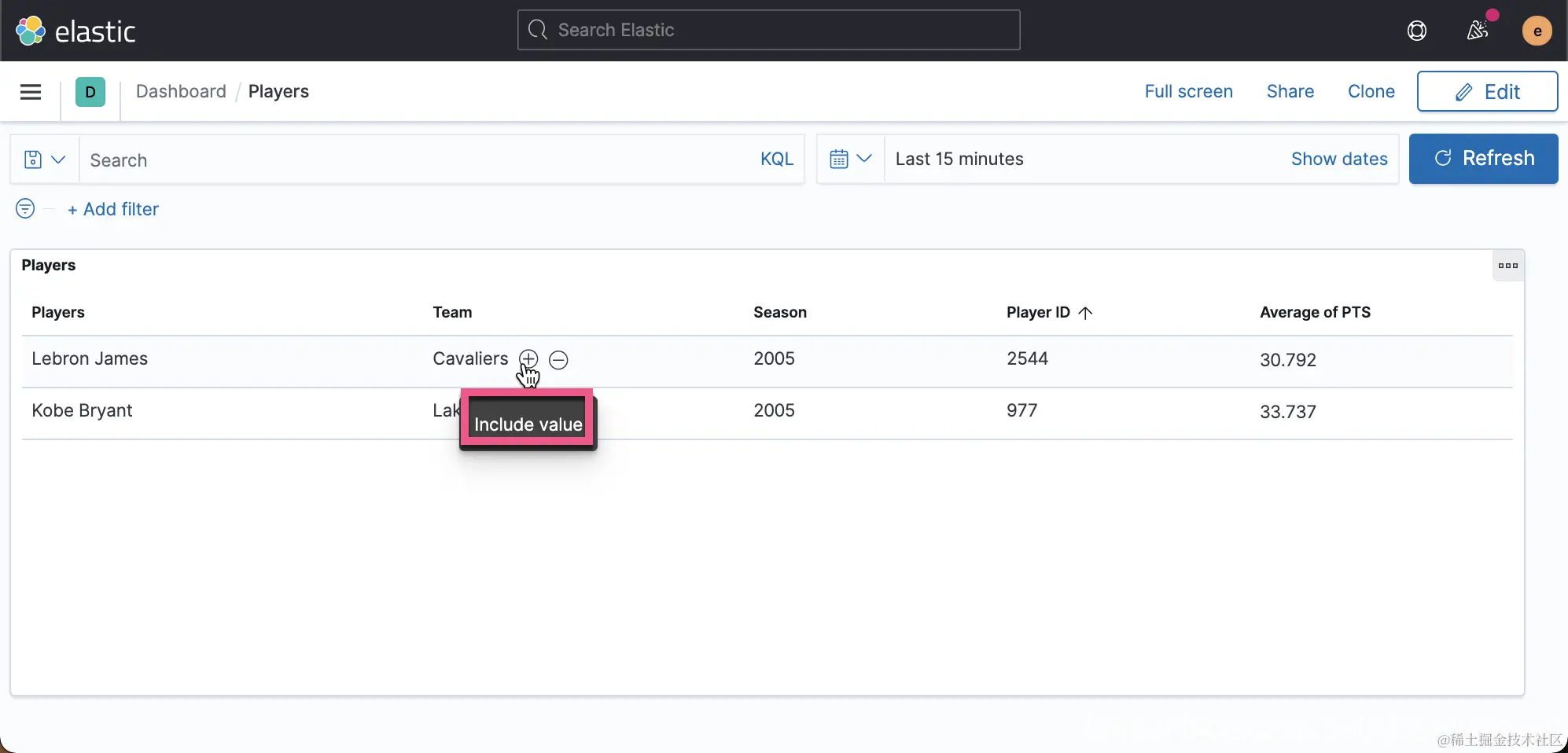Open the Last 15 minutes time picker
1568x753 pixels.
959,159
